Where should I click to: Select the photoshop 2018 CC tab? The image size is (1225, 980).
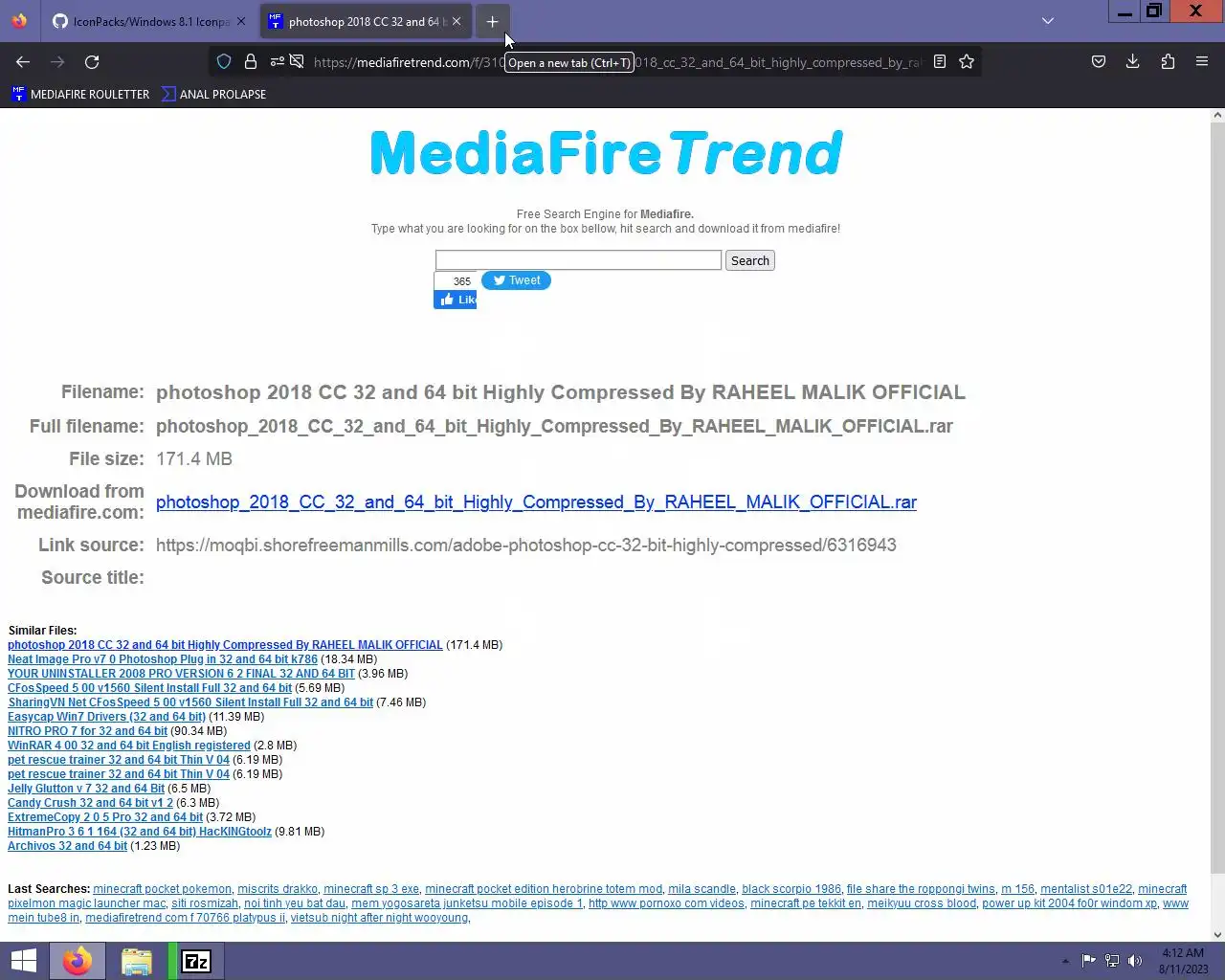click(366, 21)
